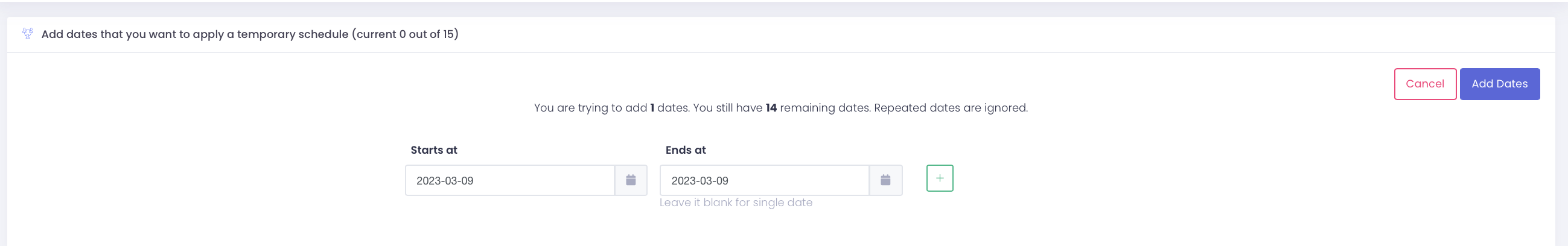Click the 2023-03-09 value in Starts at
The image size is (1568, 246).
(x=444, y=181)
